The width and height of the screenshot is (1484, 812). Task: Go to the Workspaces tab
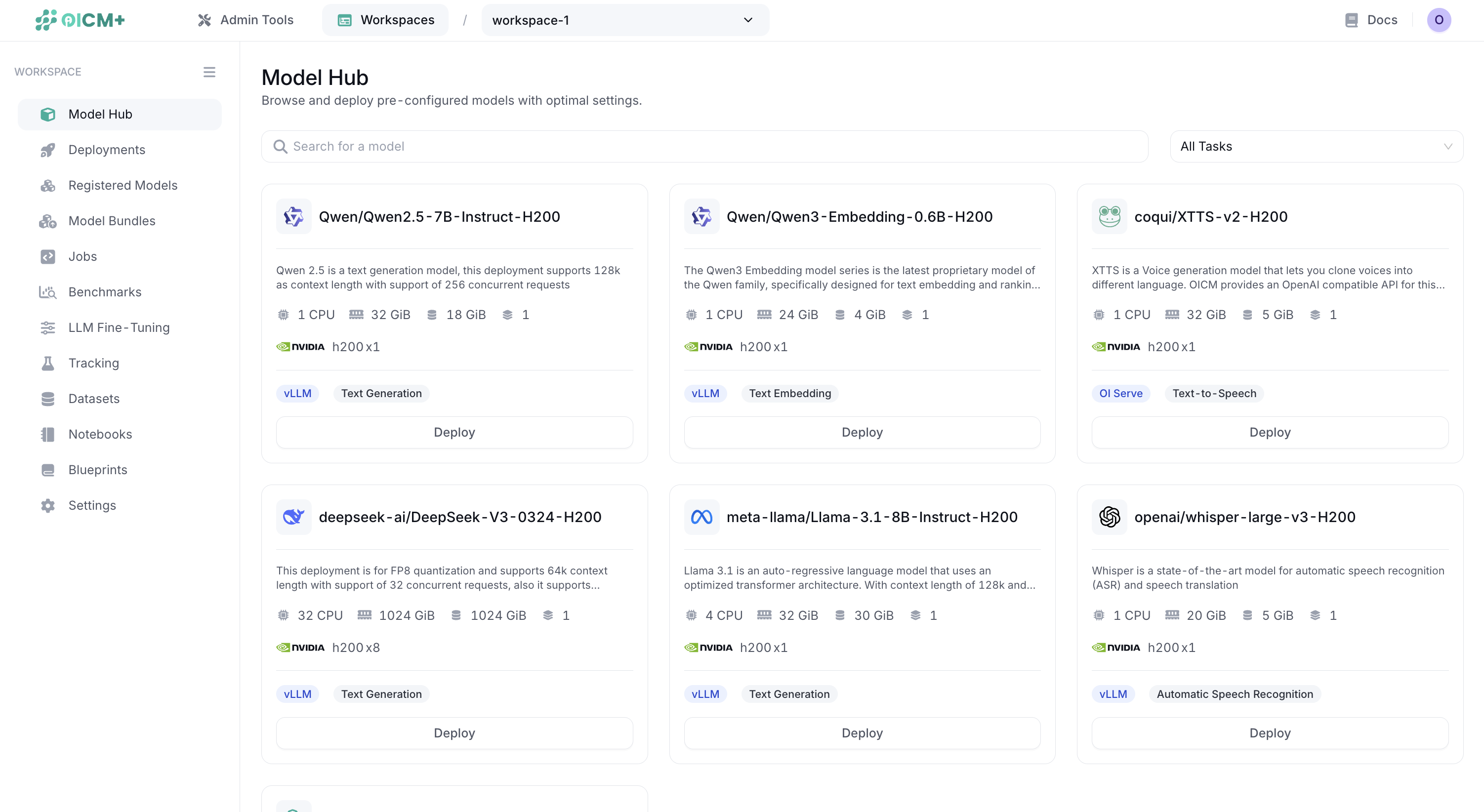click(385, 20)
